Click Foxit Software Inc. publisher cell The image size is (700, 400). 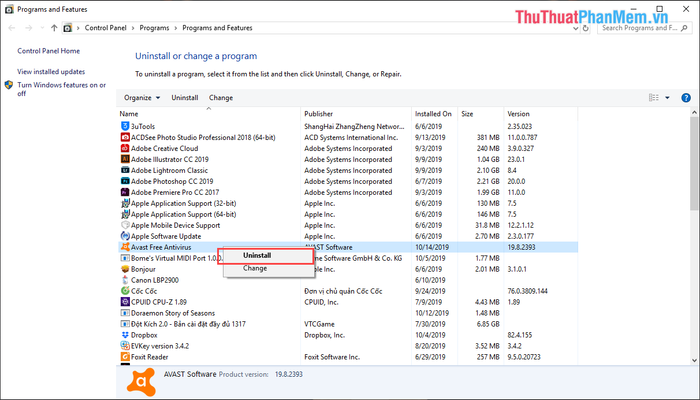(332, 357)
